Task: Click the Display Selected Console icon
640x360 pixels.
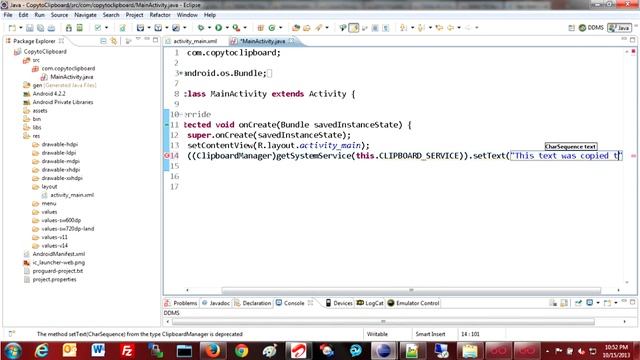Action: click(x=590, y=303)
